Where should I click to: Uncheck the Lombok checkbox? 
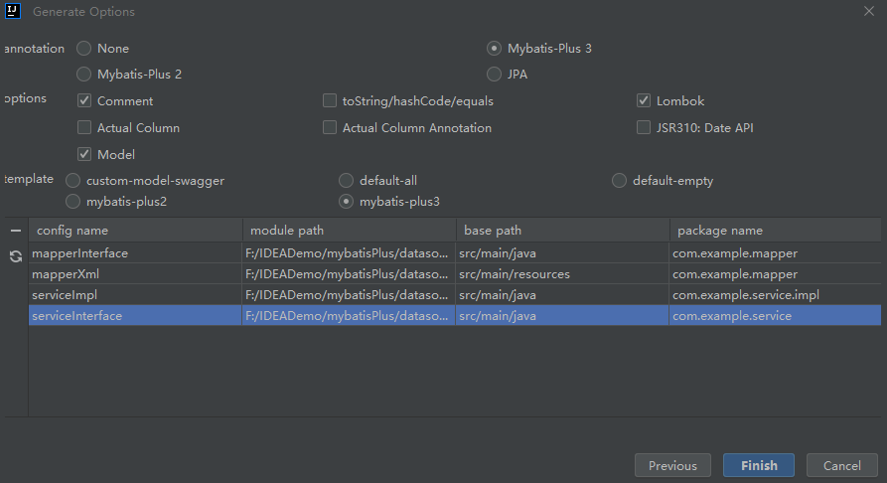coord(644,101)
